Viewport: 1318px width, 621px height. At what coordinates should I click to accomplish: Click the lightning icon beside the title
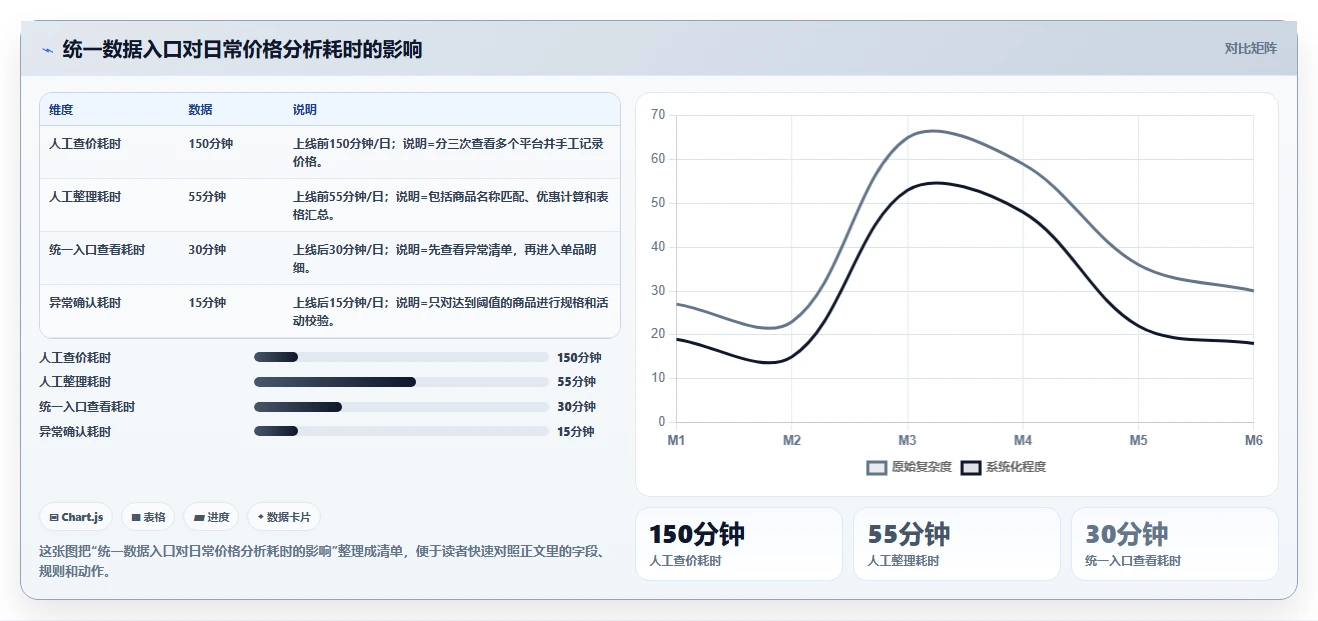click(47, 49)
